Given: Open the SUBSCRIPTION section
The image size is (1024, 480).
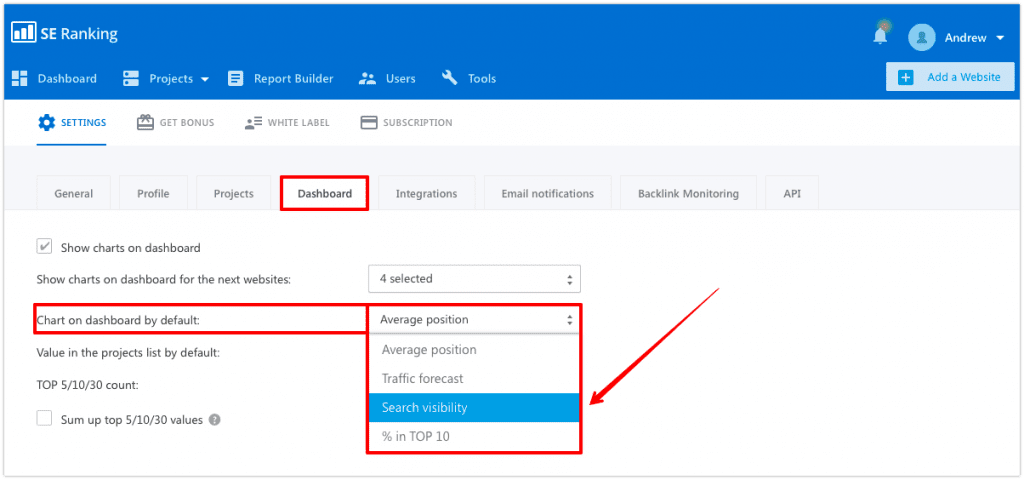Looking at the screenshot, I should (417, 122).
